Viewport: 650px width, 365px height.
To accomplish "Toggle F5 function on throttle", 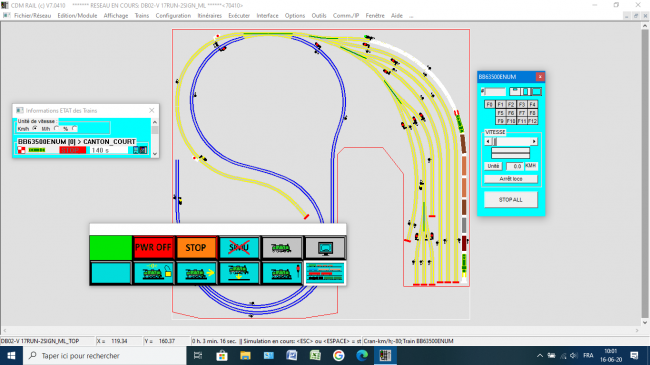I will pyautogui.click(x=500, y=112).
